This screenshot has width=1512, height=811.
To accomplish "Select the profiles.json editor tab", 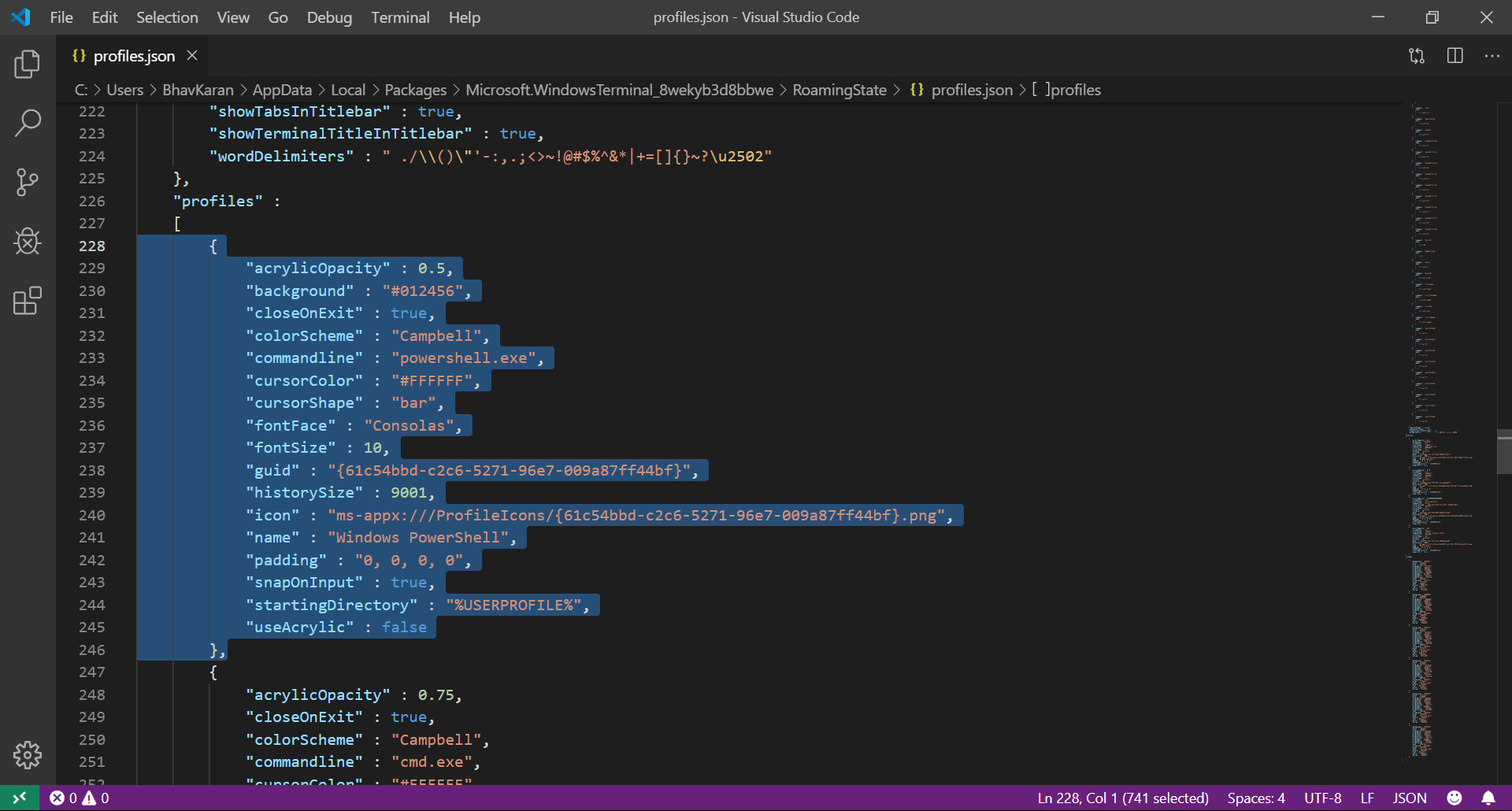I will pyautogui.click(x=134, y=55).
